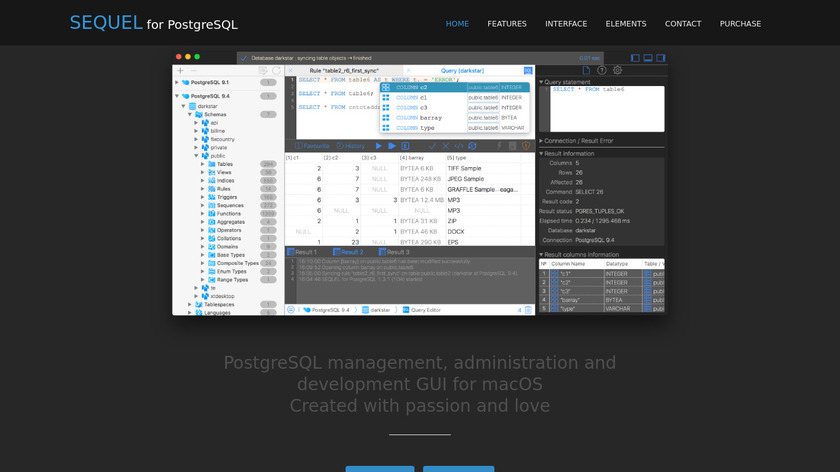This screenshot has height=472, width=840.
Task: Switch to Query (darkstar) tab
Action: tap(462, 71)
